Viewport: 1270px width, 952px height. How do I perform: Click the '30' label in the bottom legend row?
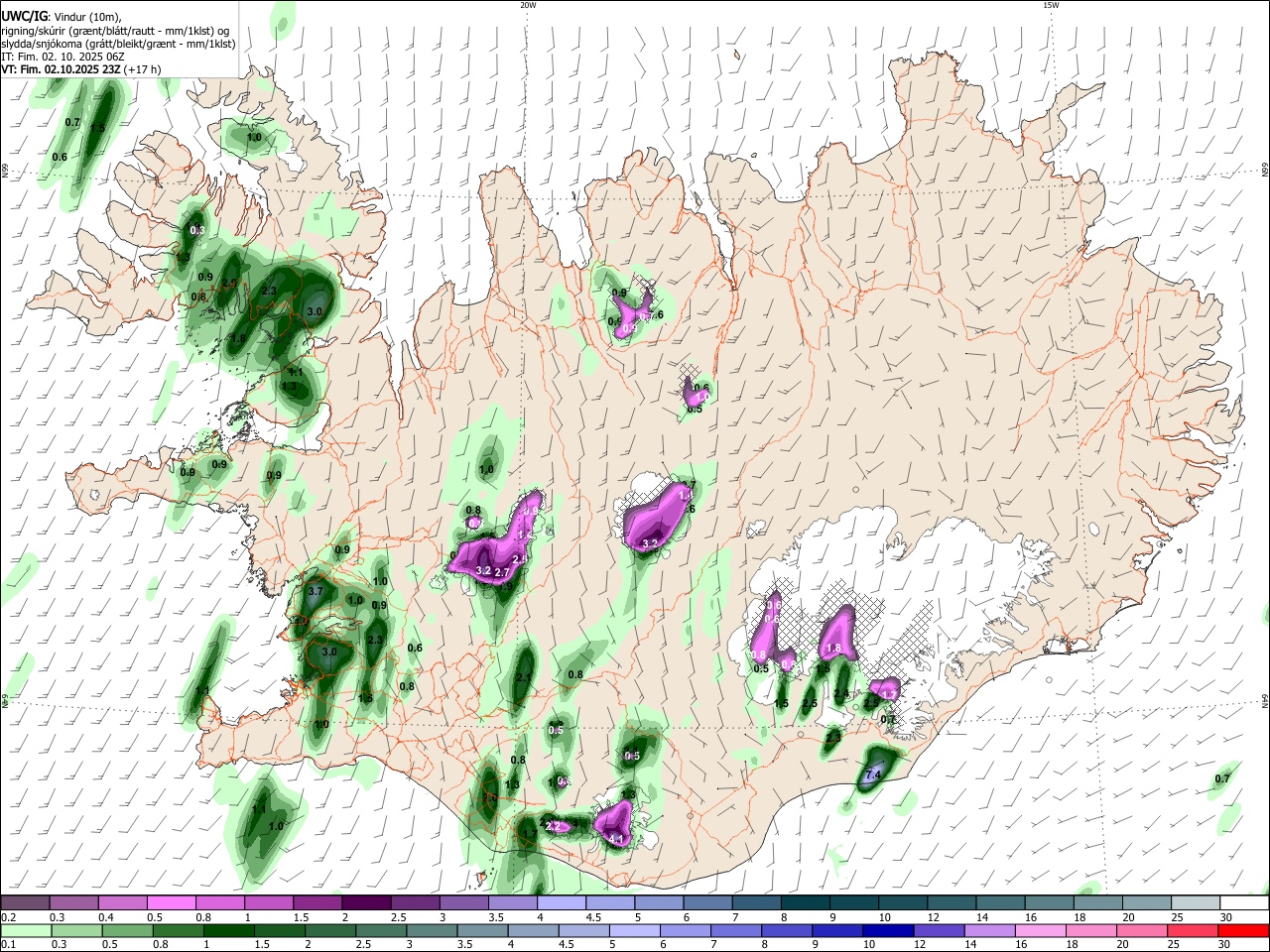pyautogui.click(x=1223, y=945)
